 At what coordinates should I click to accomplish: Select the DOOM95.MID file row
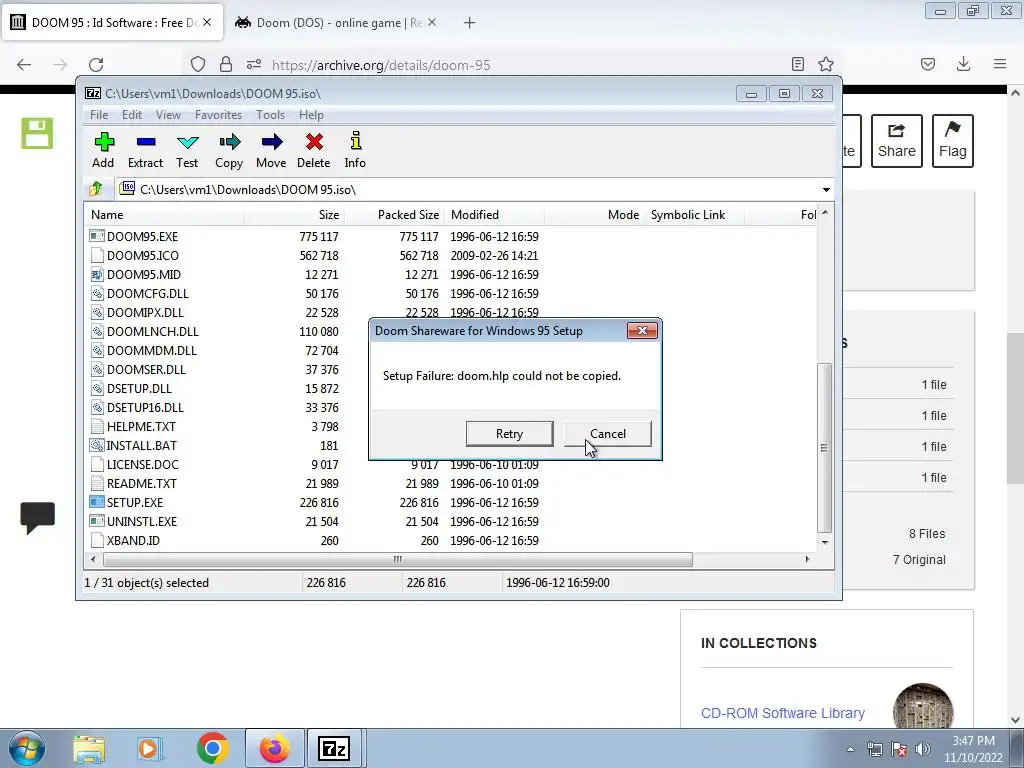[451, 274]
